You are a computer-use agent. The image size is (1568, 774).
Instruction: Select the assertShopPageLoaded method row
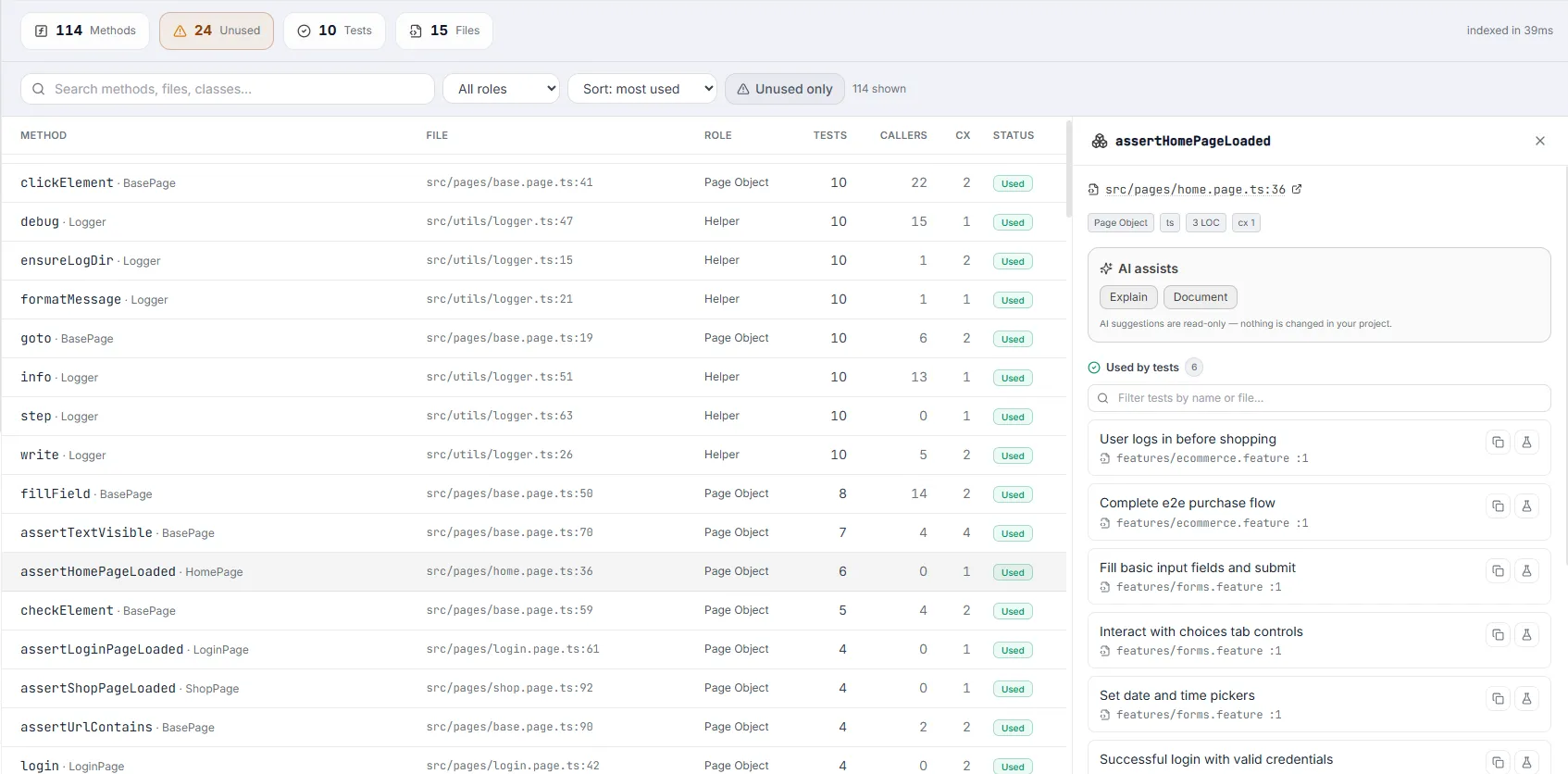pos(533,688)
